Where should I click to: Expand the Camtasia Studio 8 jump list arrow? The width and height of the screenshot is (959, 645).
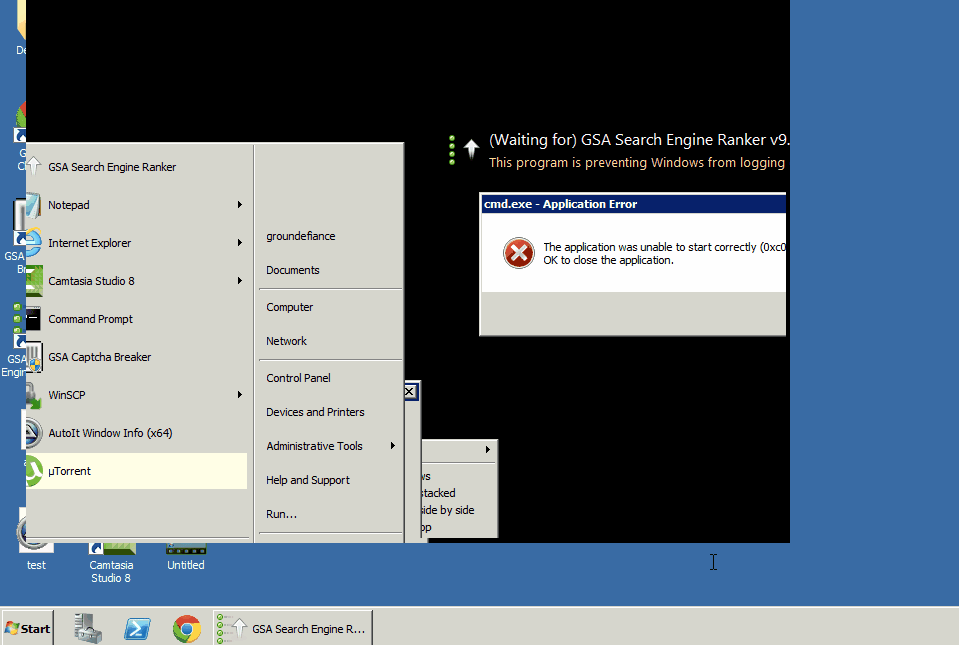(x=240, y=281)
